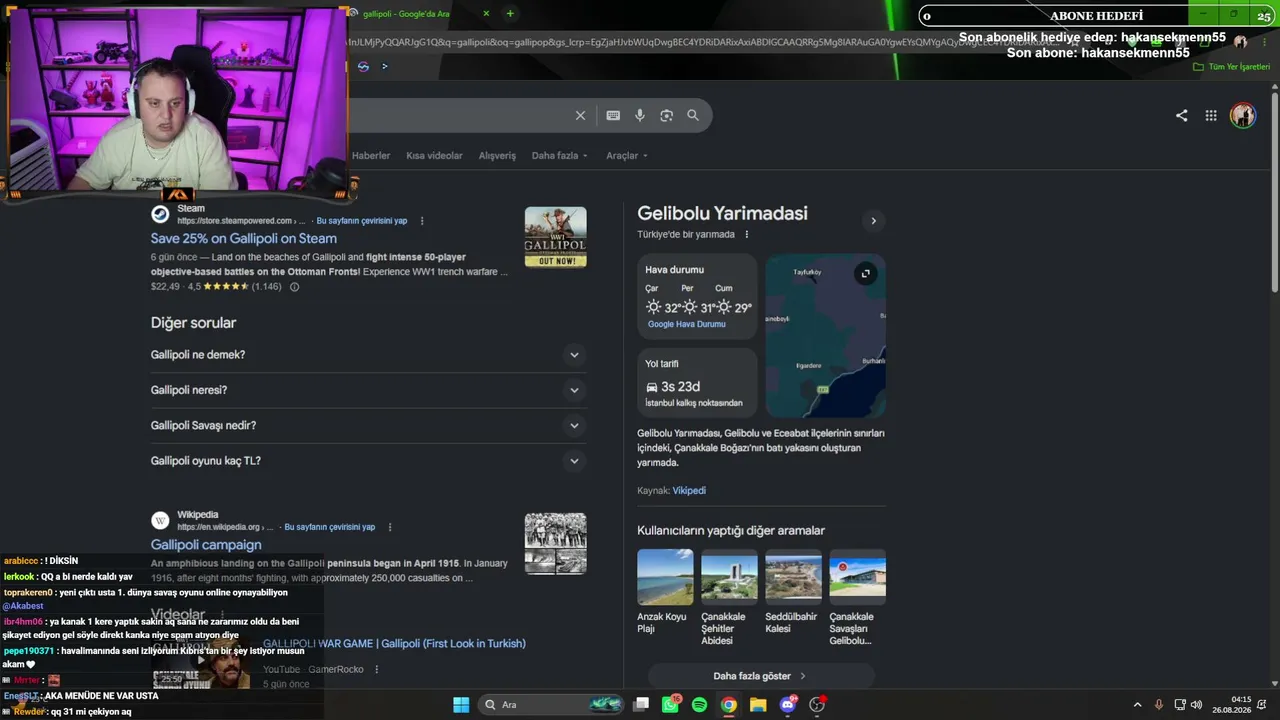Open more options for the Steam result
Screen dimensions: 1280x720
[422, 221]
